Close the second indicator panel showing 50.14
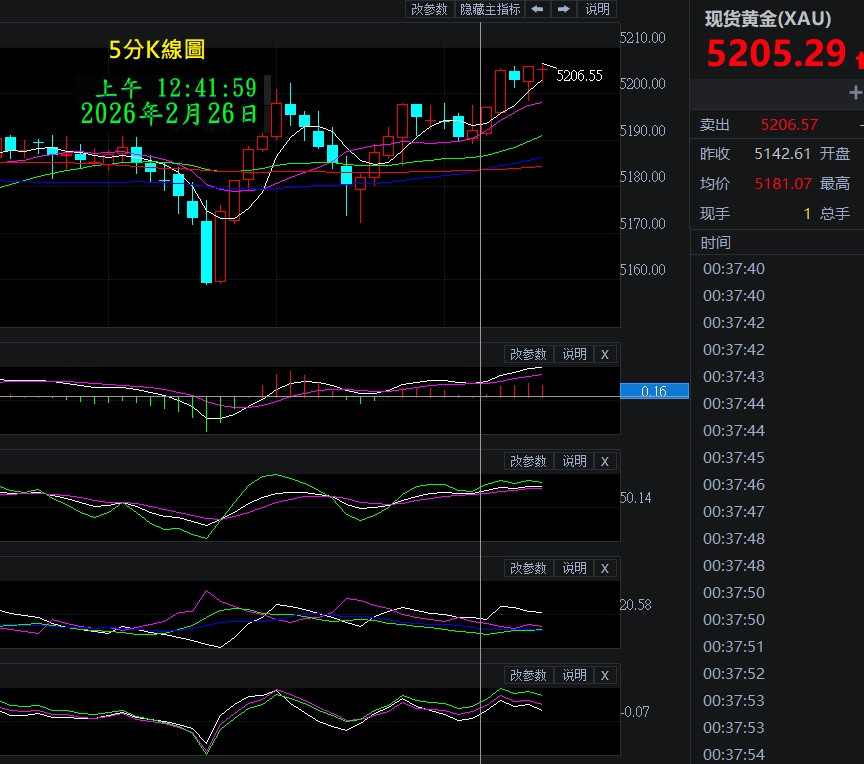864x764 pixels. pyautogui.click(x=604, y=461)
